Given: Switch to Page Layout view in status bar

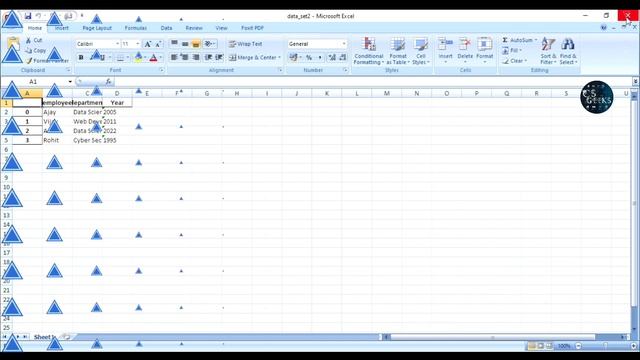Looking at the screenshot, I should pyautogui.click(x=540, y=346).
